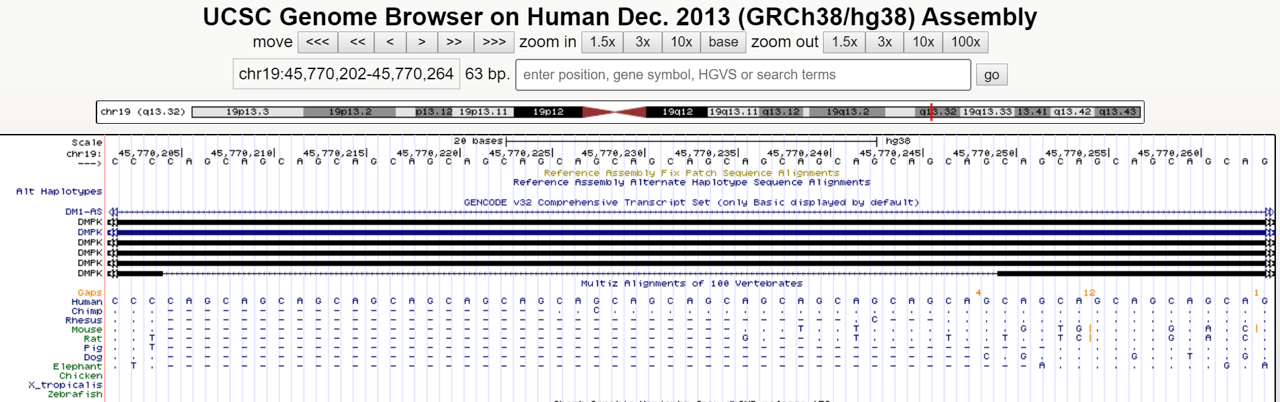Open the GENCODE v32 Comprehensive Transcript Set track title
This screenshot has width=1280, height=402.
click(691, 202)
